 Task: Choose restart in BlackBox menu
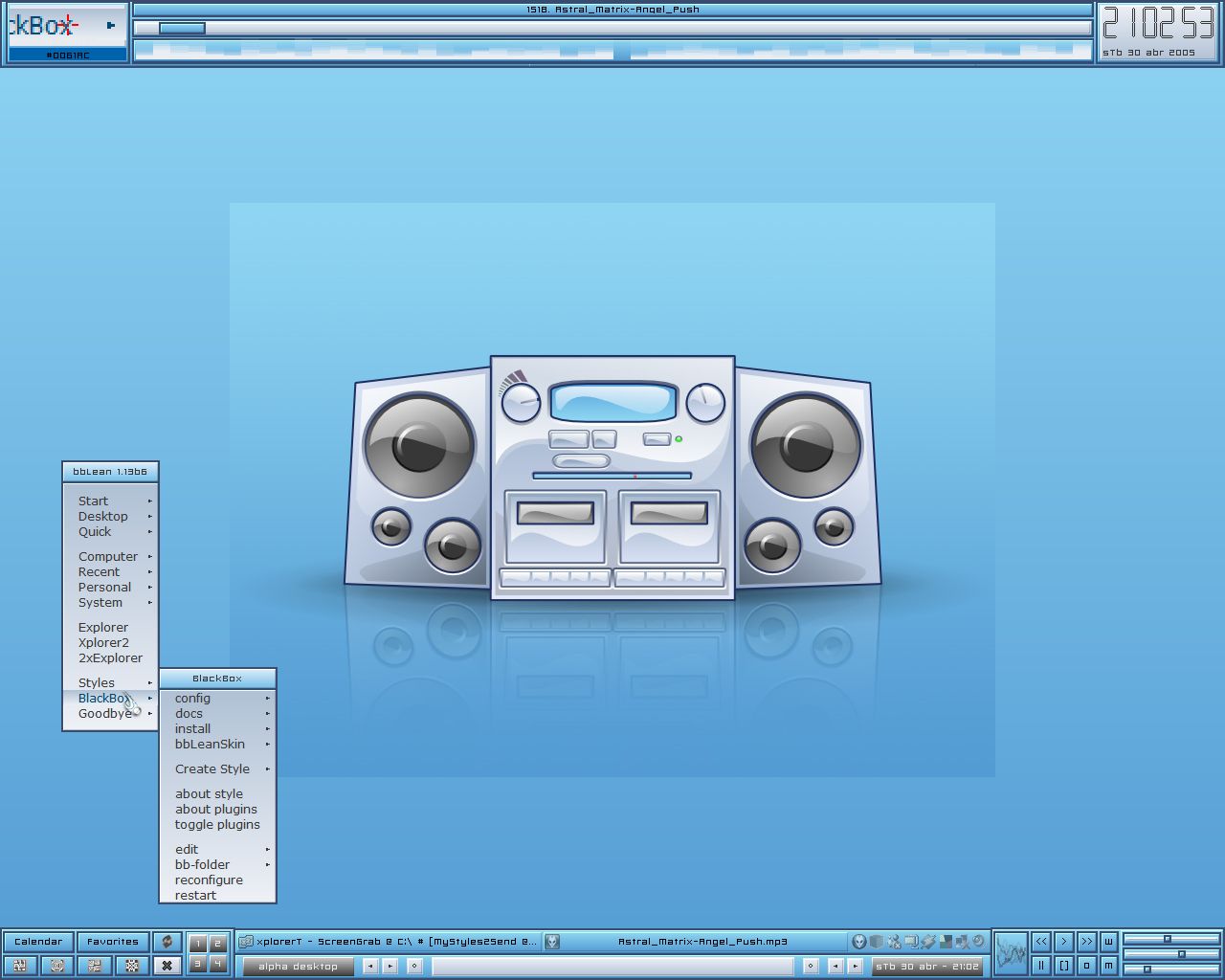(217, 895)
